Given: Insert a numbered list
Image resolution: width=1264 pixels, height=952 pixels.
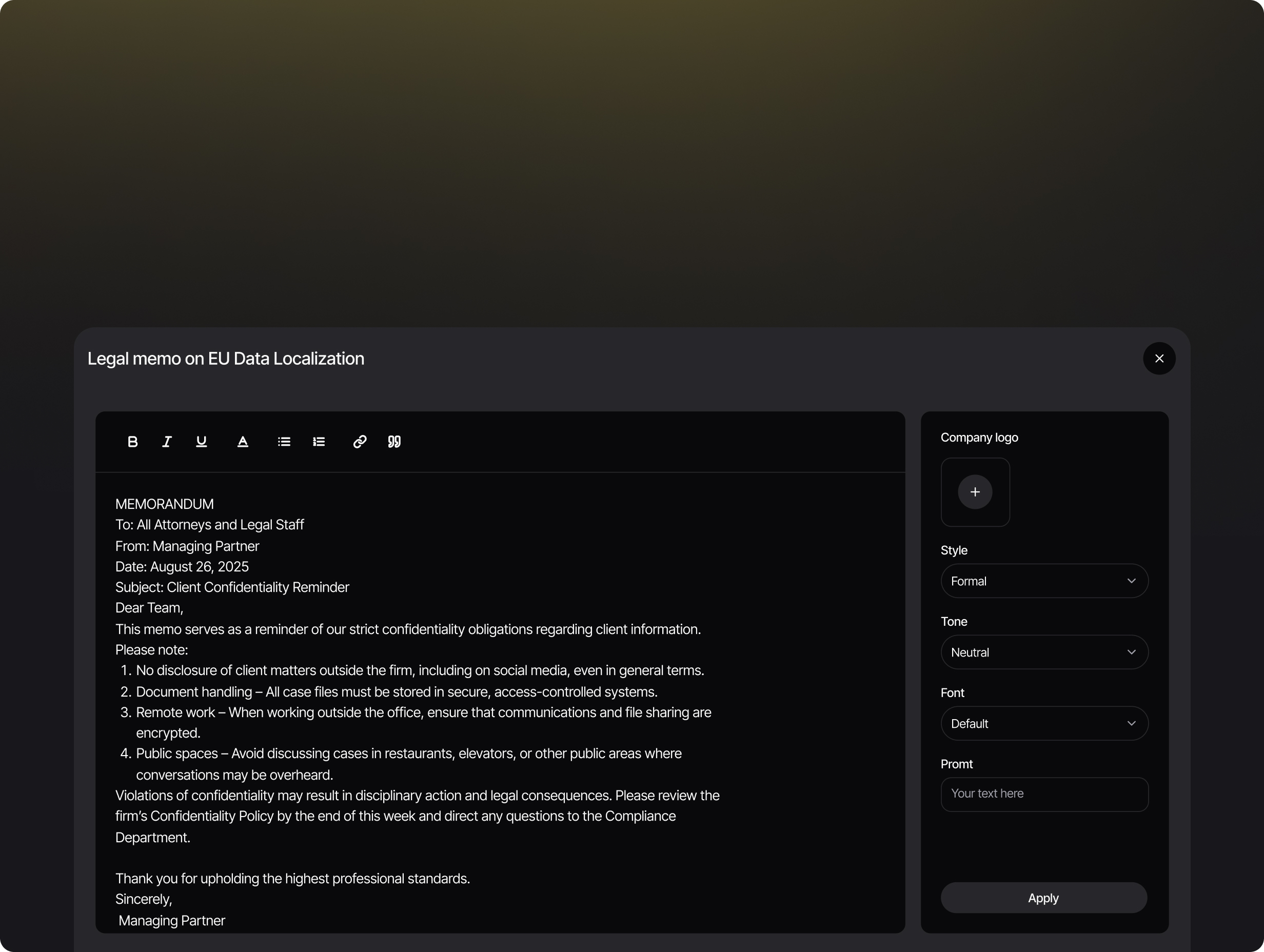Looking at the screenshot, I should (319, 441).
